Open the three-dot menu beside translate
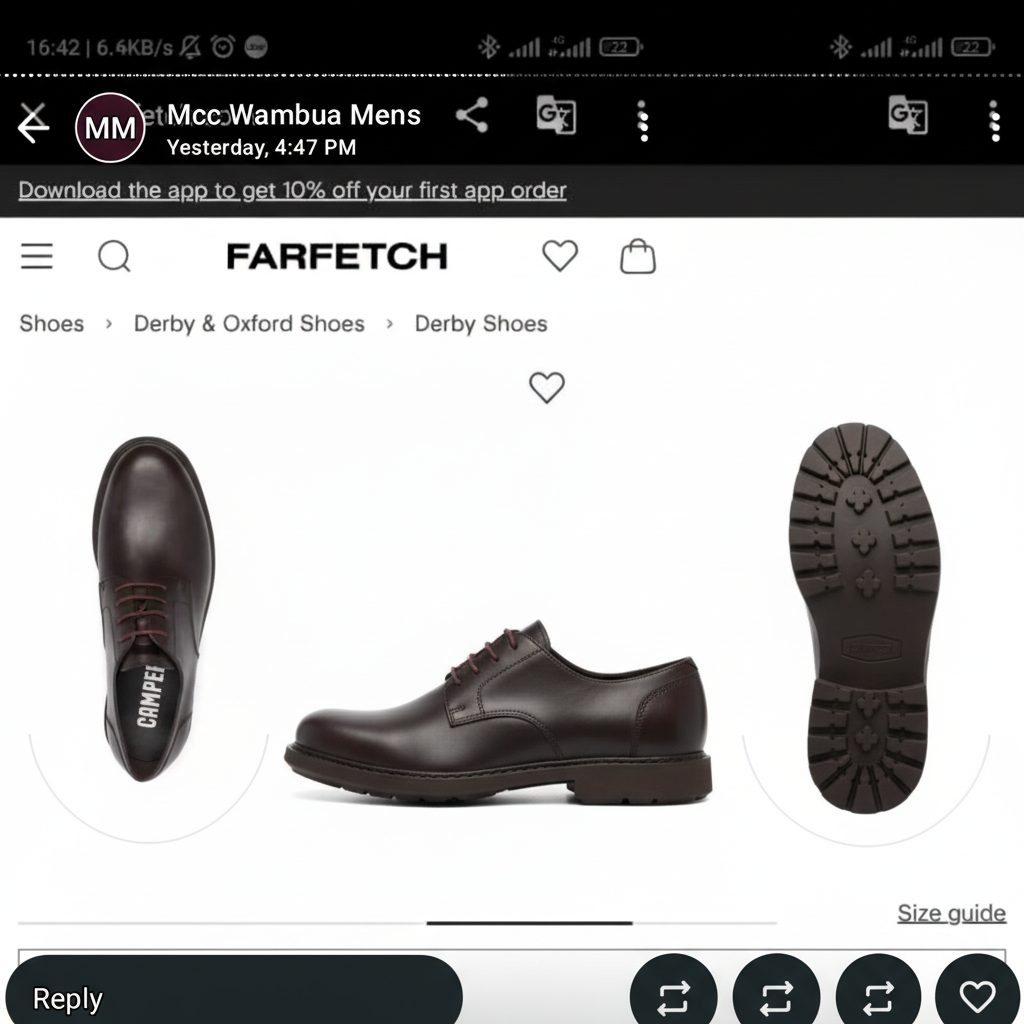The height and width of the screenshot is (1024, 1024). pos(643,121)
